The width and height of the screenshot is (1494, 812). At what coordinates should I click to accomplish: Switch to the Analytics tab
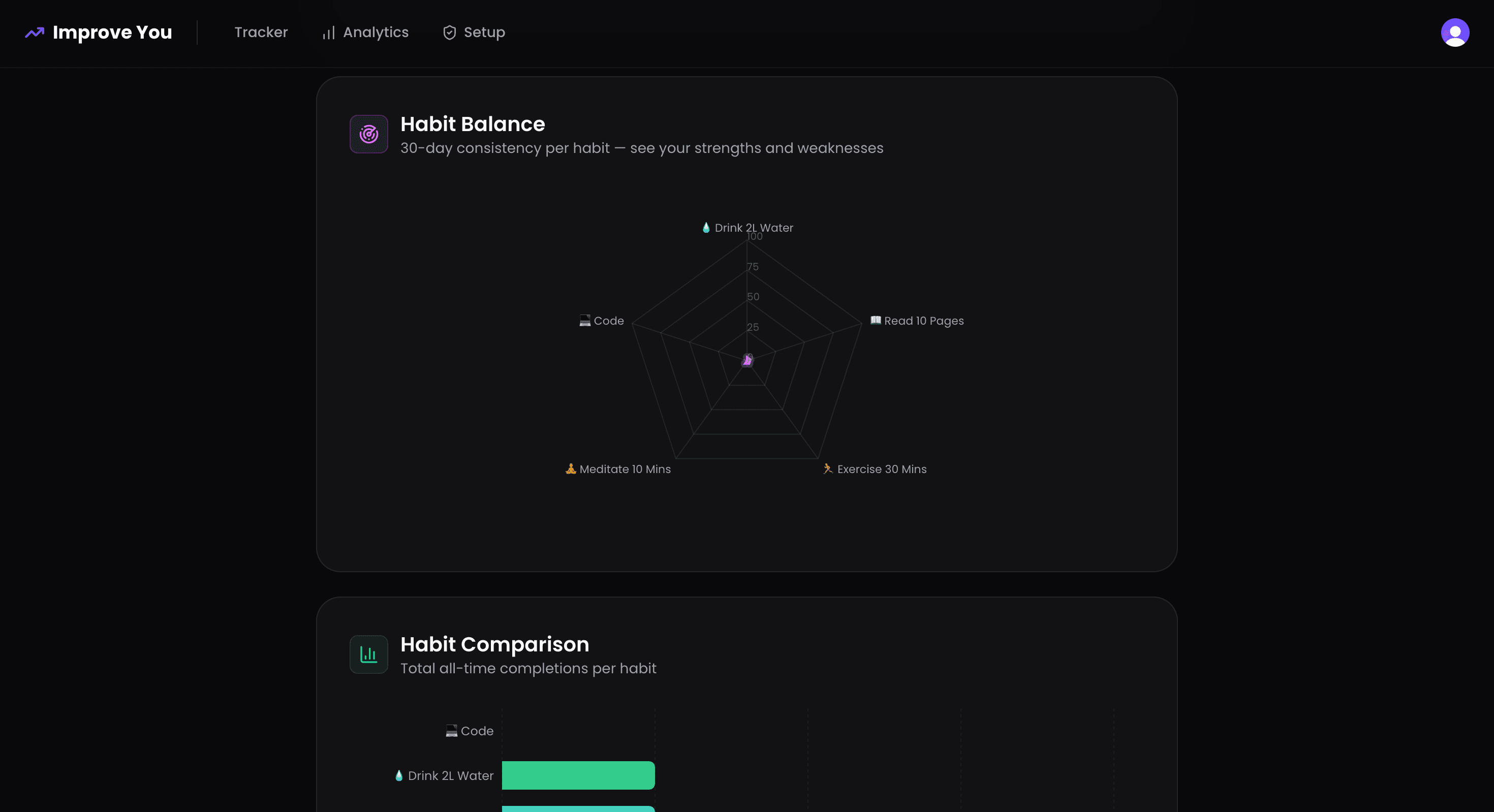click(375, 33)
